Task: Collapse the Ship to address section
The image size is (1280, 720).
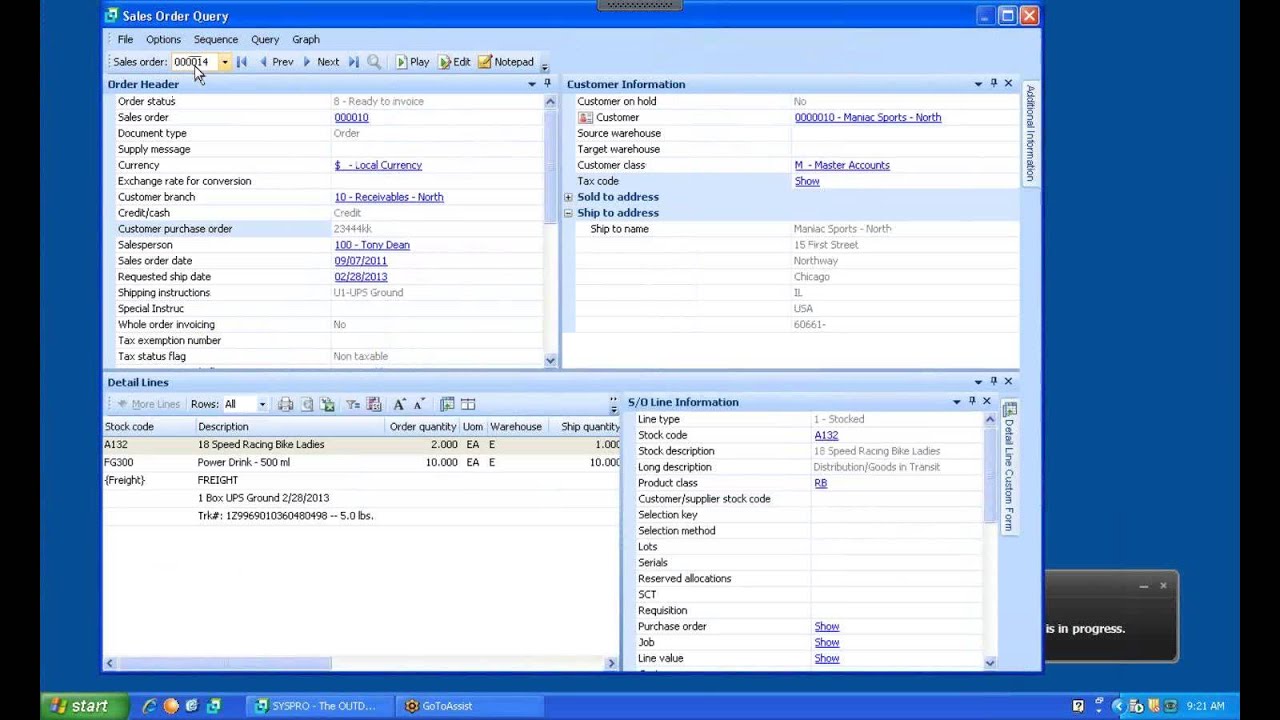Action: coord(568,213)
